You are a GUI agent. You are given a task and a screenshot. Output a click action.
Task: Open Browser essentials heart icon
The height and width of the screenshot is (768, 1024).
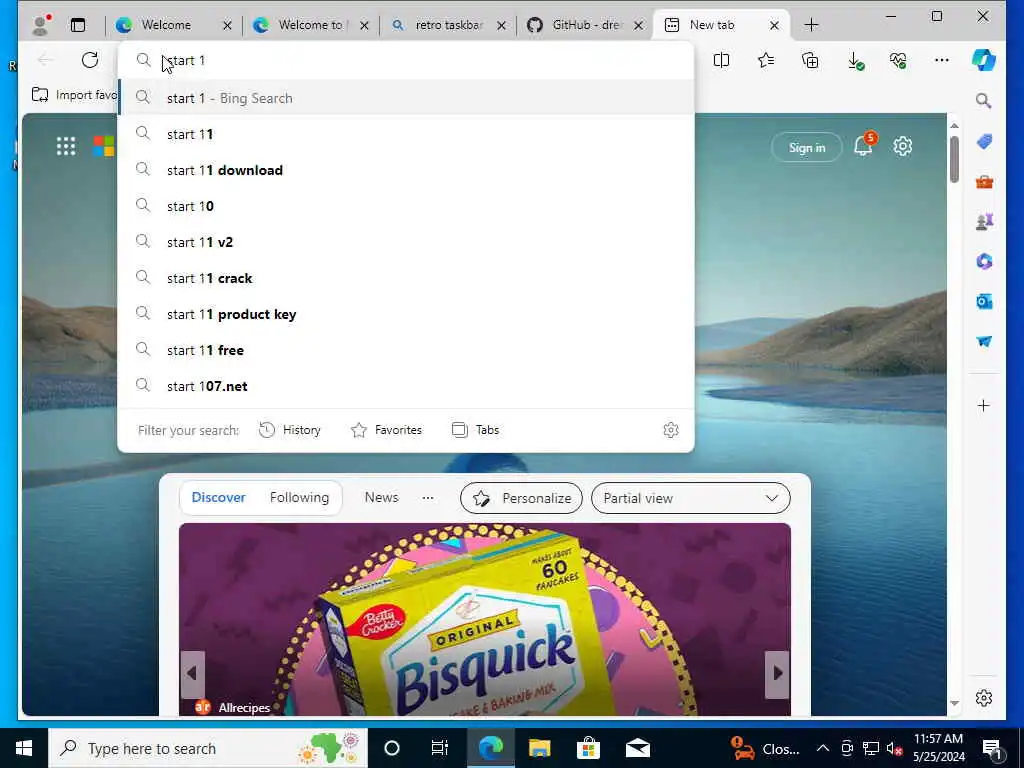(x=898, y=60)
